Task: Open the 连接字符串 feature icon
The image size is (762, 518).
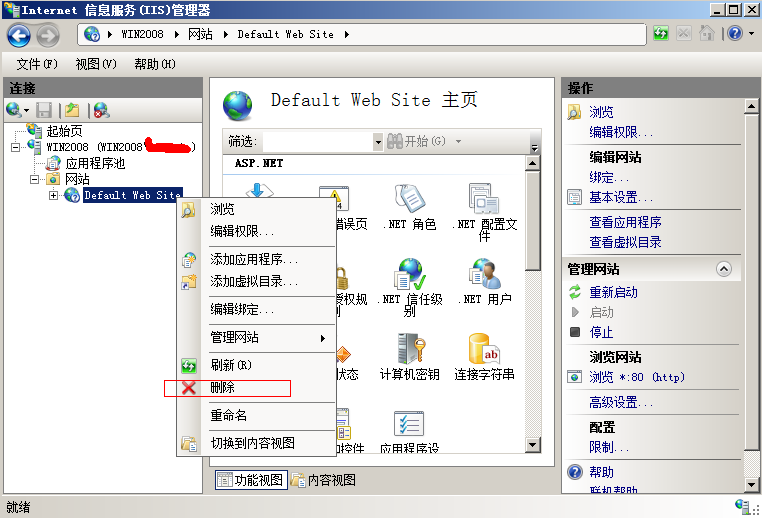Action: click(x=485, y=350)
